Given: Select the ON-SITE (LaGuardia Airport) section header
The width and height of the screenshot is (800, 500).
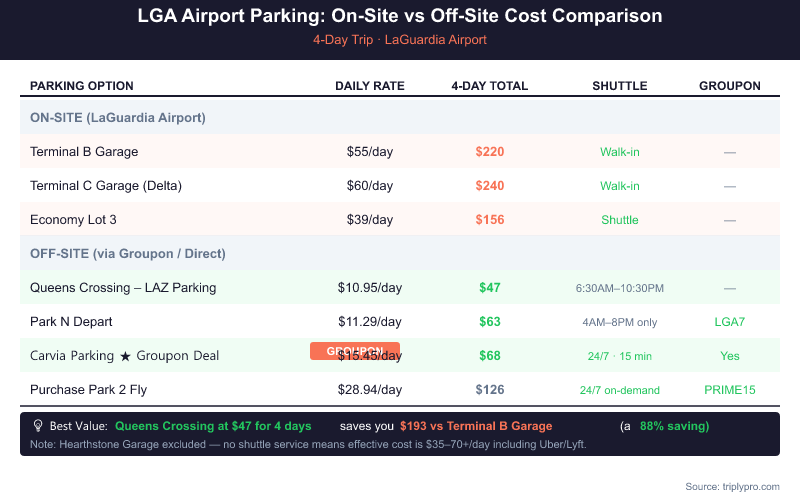Looking at the screenshot, I should tap(118, 118).
